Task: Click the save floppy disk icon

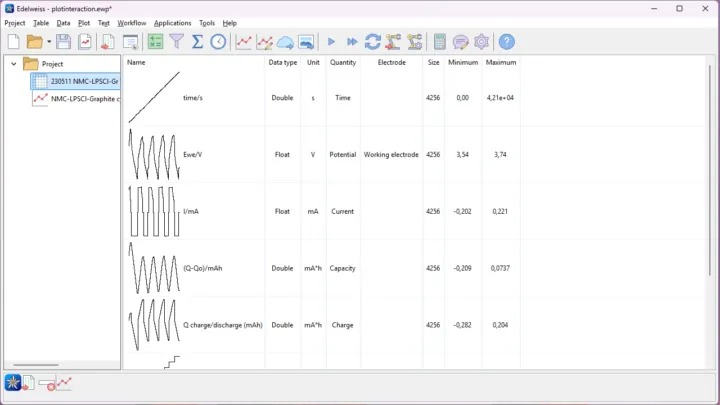Action: 63,42
